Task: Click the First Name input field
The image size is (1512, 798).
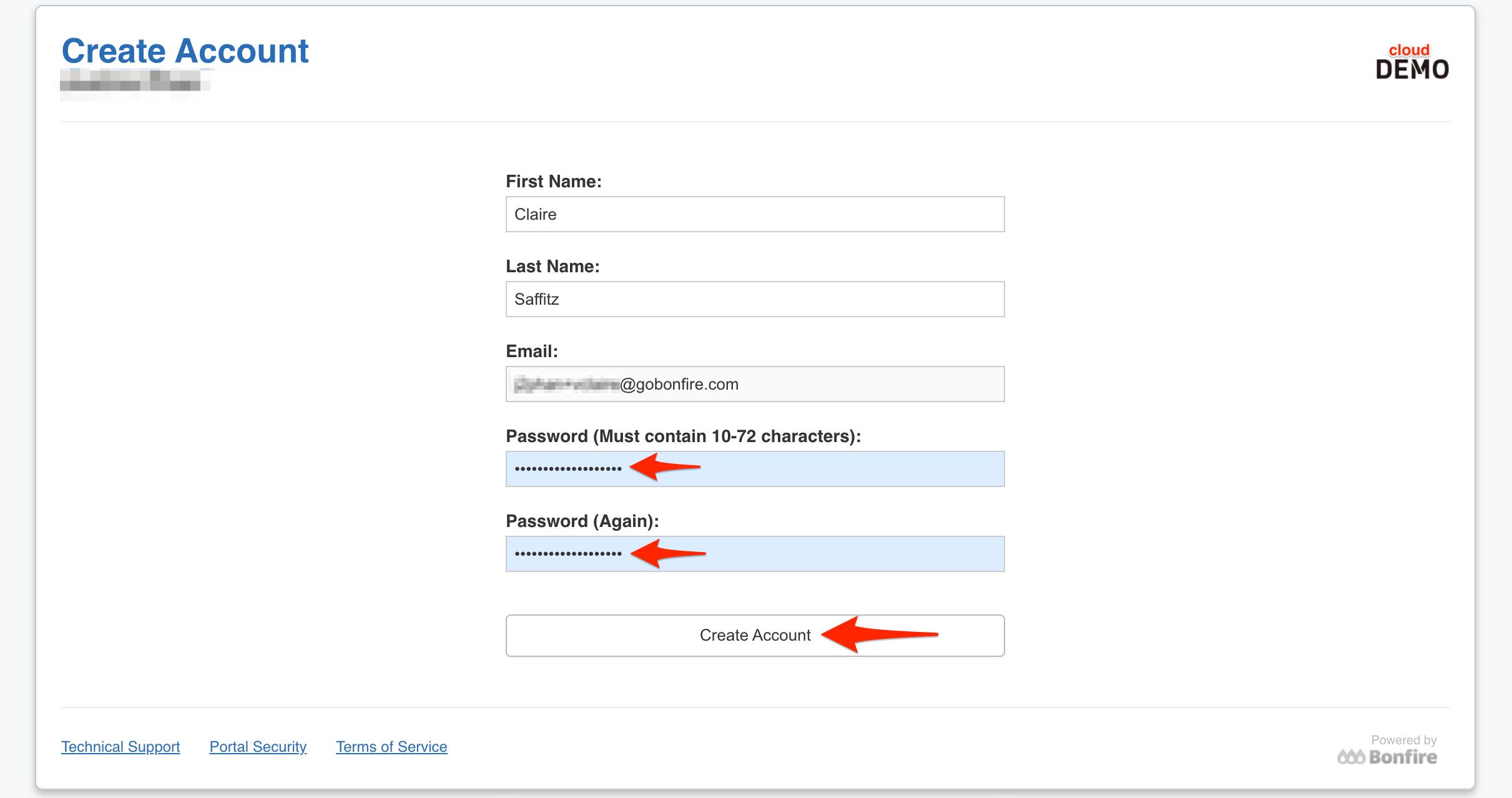Action: (755, 214)
